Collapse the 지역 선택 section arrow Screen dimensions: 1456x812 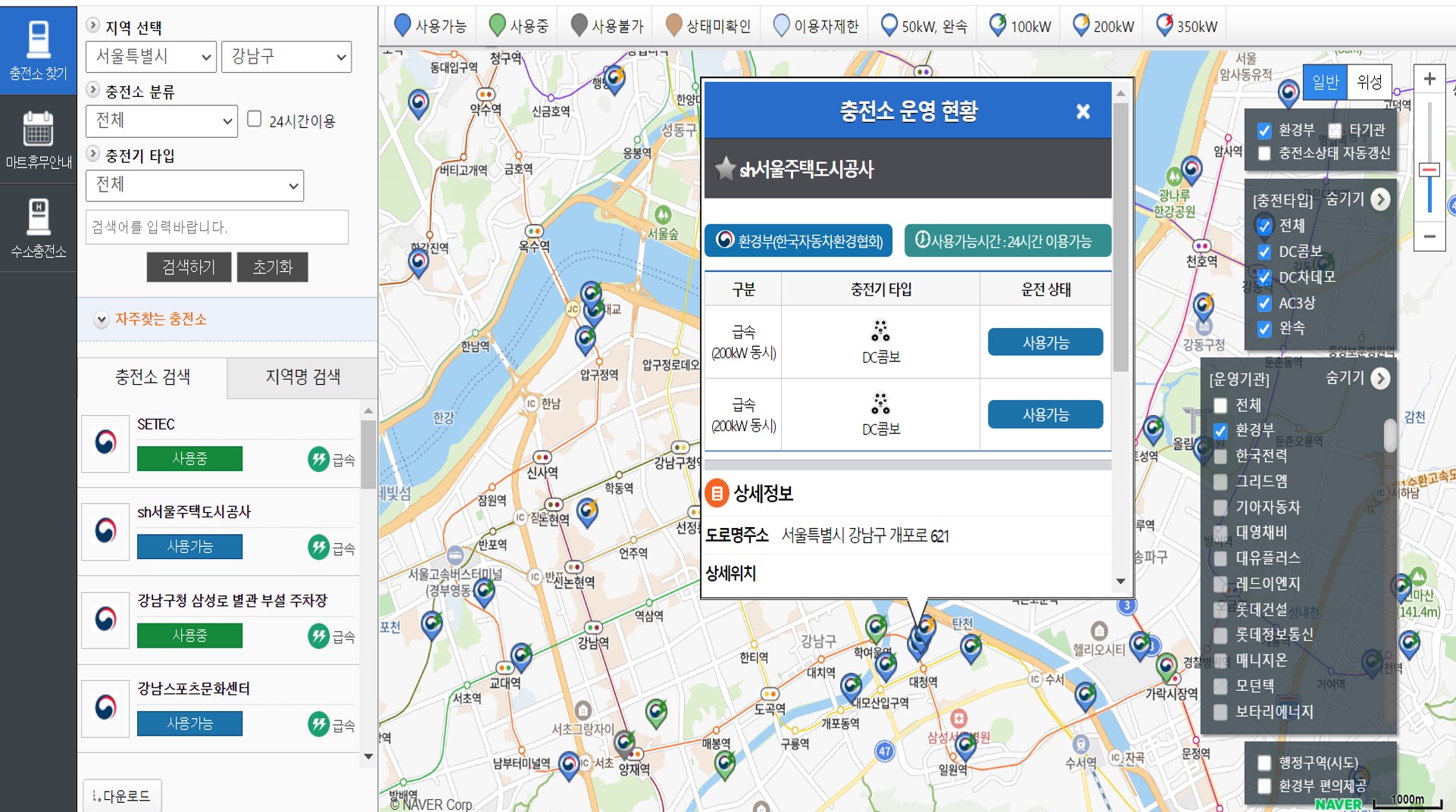93,25
